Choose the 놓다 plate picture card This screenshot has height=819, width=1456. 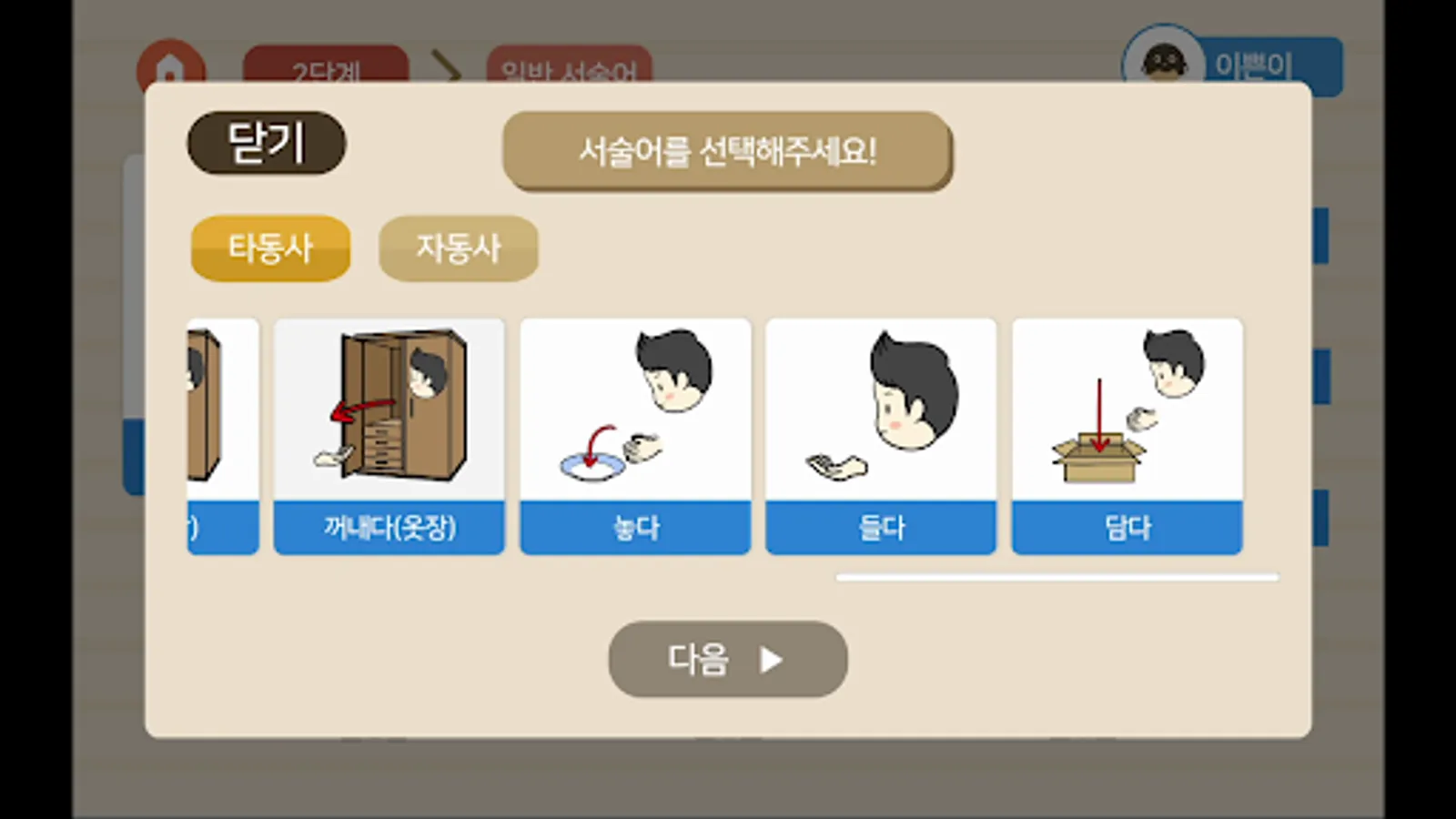point(635,436)
